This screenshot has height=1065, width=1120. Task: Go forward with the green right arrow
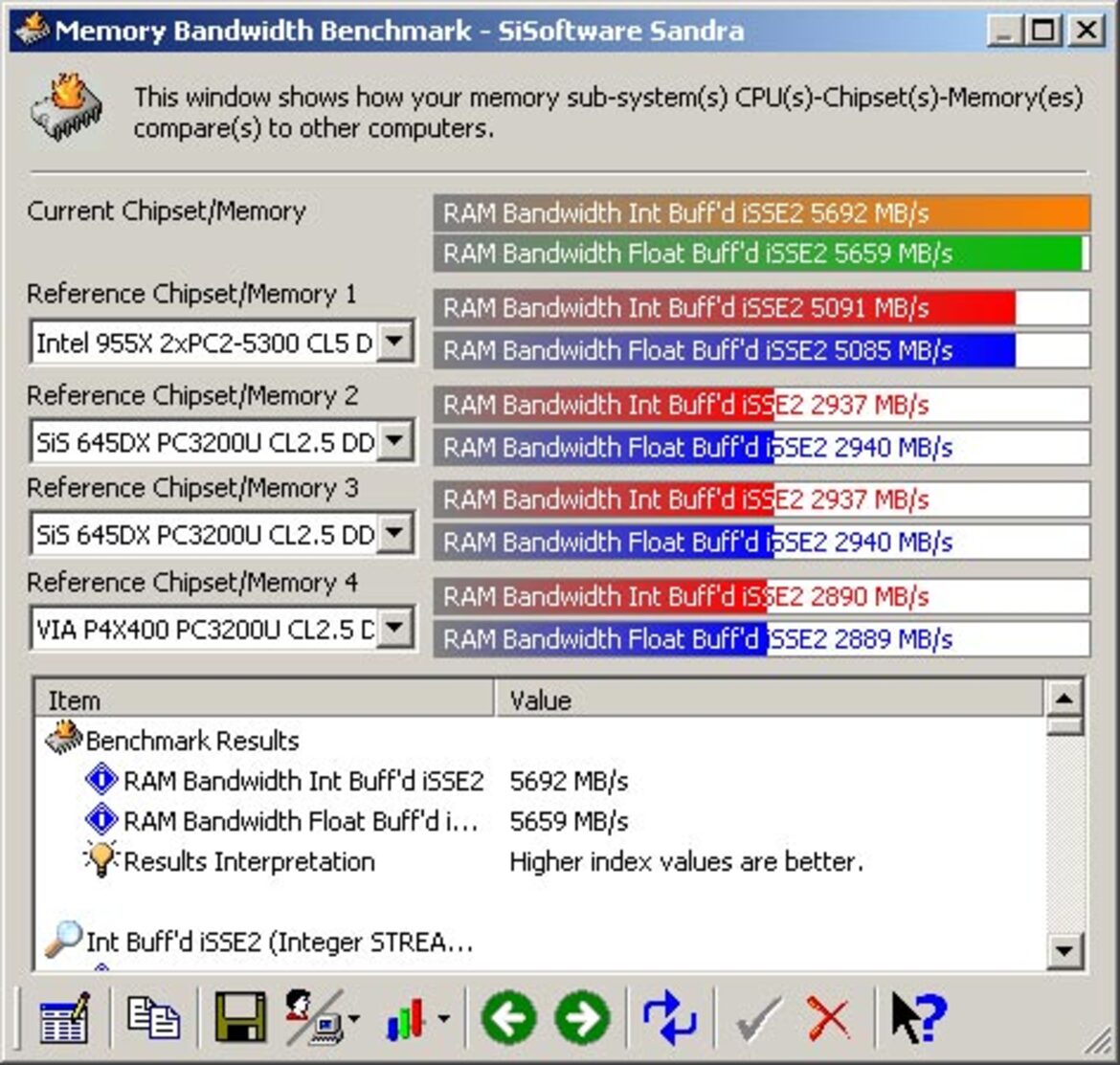tap(582, 1017)
